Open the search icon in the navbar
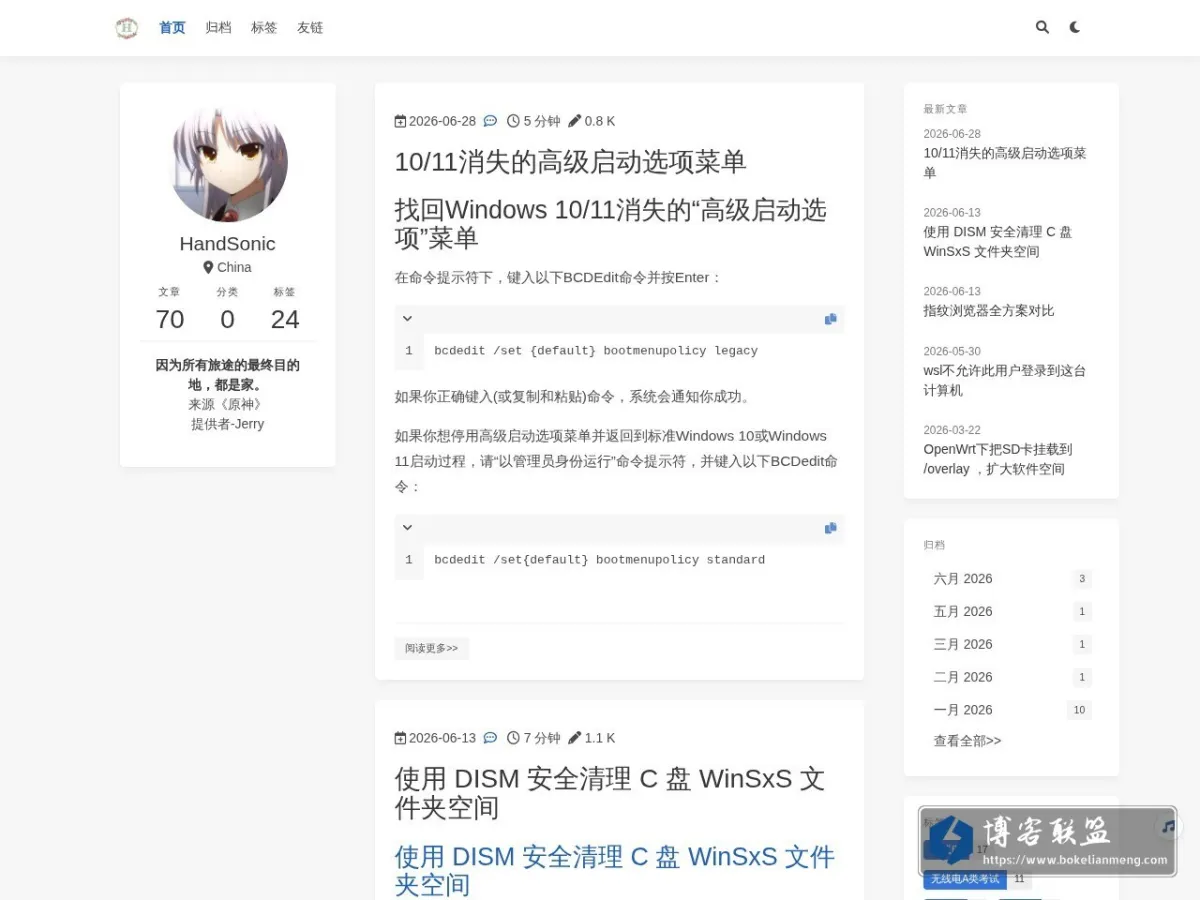Screen dimensions: 1200x900 click(x=1042, y=28)
